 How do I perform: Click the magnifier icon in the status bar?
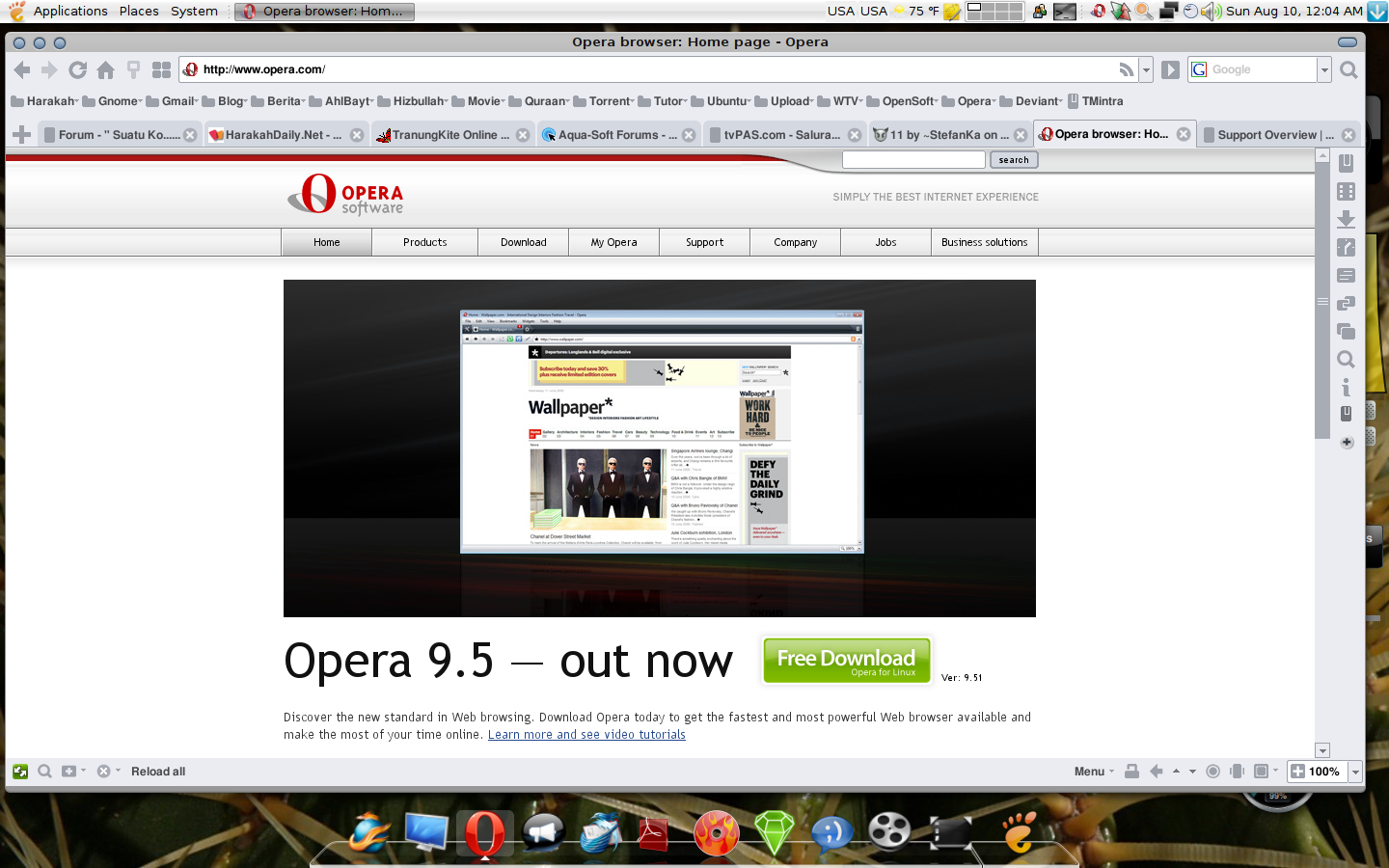click(44, 772)
